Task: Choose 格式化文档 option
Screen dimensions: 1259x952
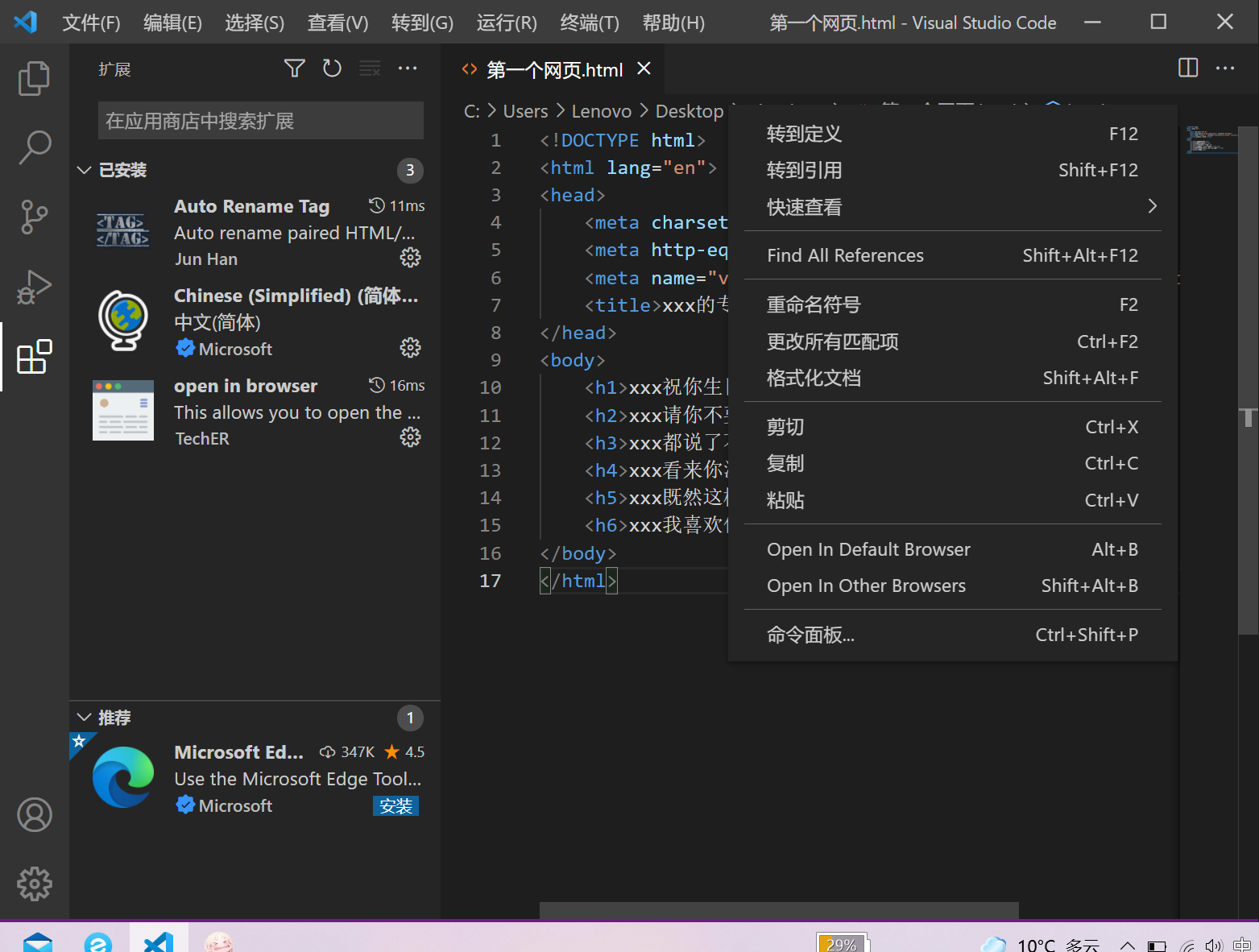Action: tap(953, 378)
